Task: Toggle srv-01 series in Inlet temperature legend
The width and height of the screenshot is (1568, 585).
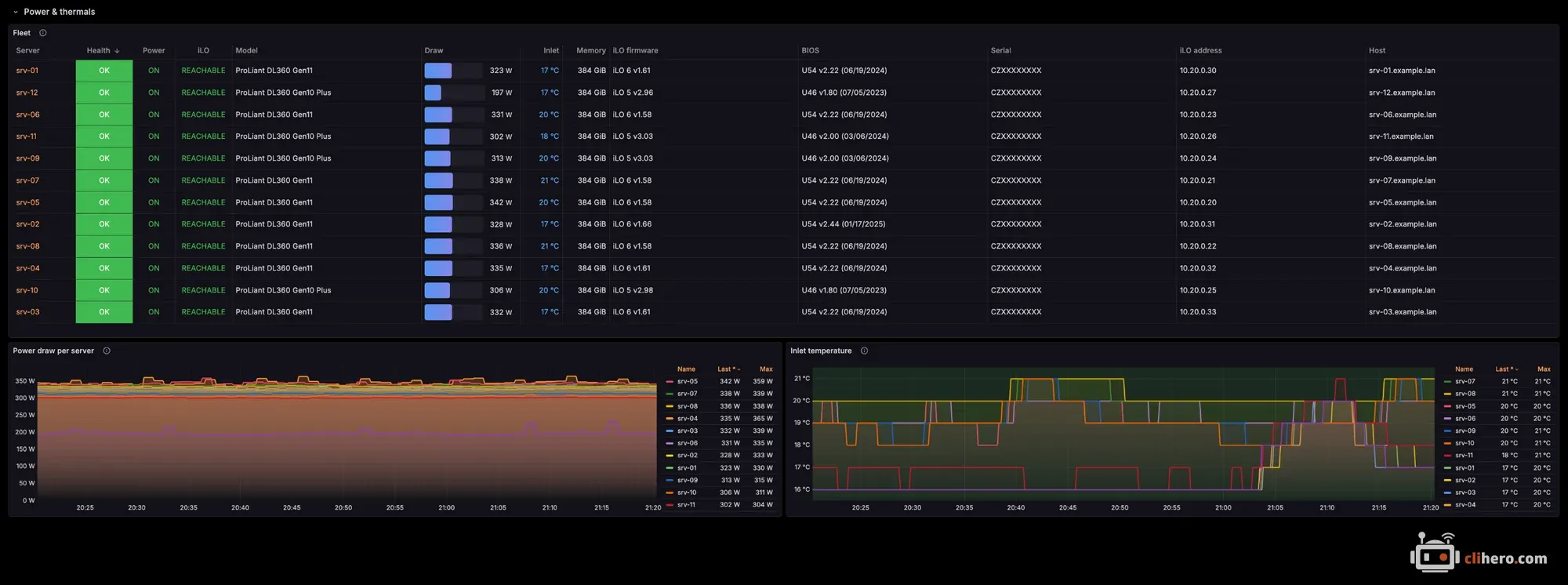Action: click(x=1465, y=468)
